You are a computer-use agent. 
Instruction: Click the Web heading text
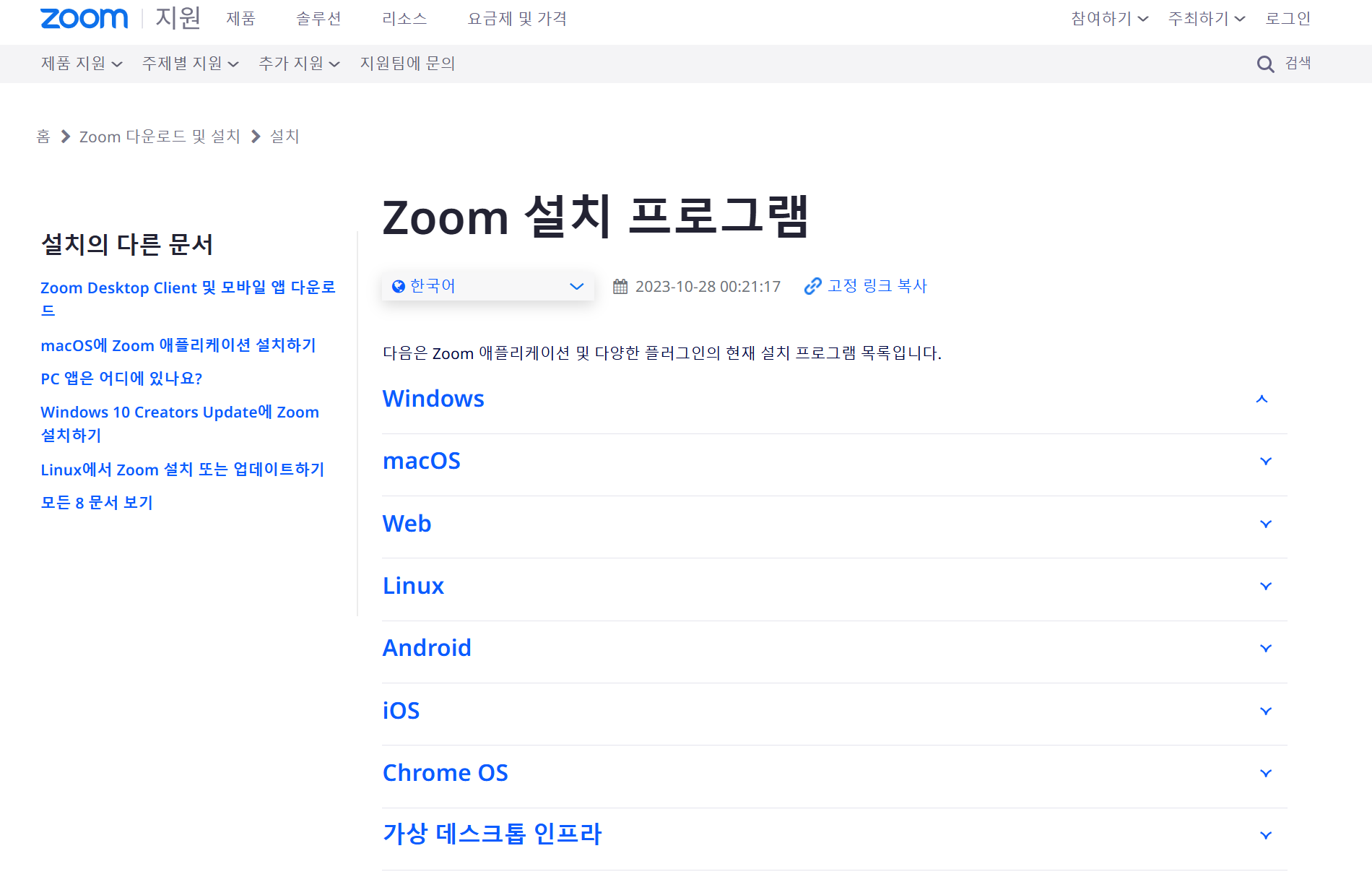pyautogui.click(x=407, y=524)
